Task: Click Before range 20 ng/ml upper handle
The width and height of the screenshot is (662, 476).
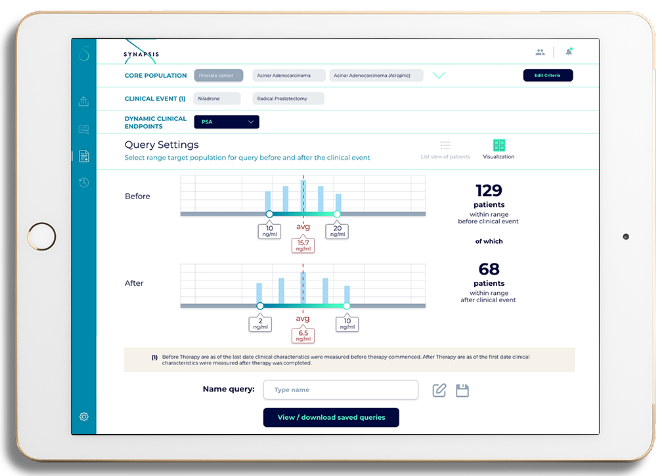Action: (x=337, y=214)
